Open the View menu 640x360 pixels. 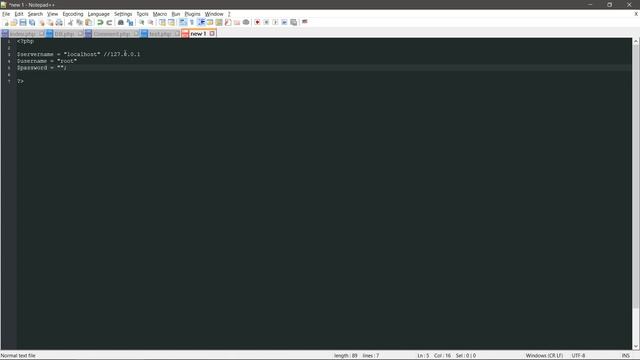[x=52, y=14]
